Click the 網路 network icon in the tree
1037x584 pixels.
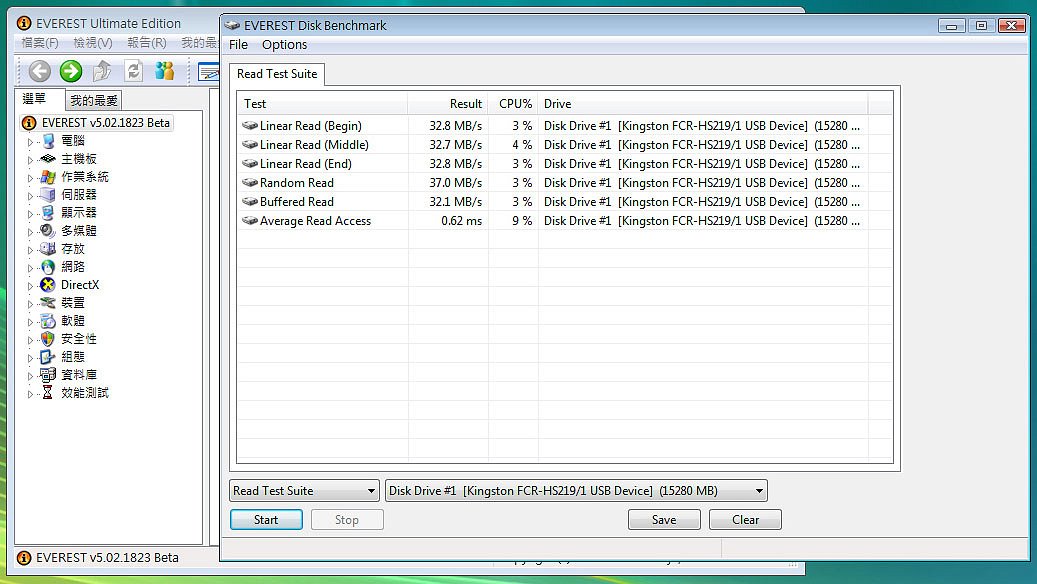[48, 267]
